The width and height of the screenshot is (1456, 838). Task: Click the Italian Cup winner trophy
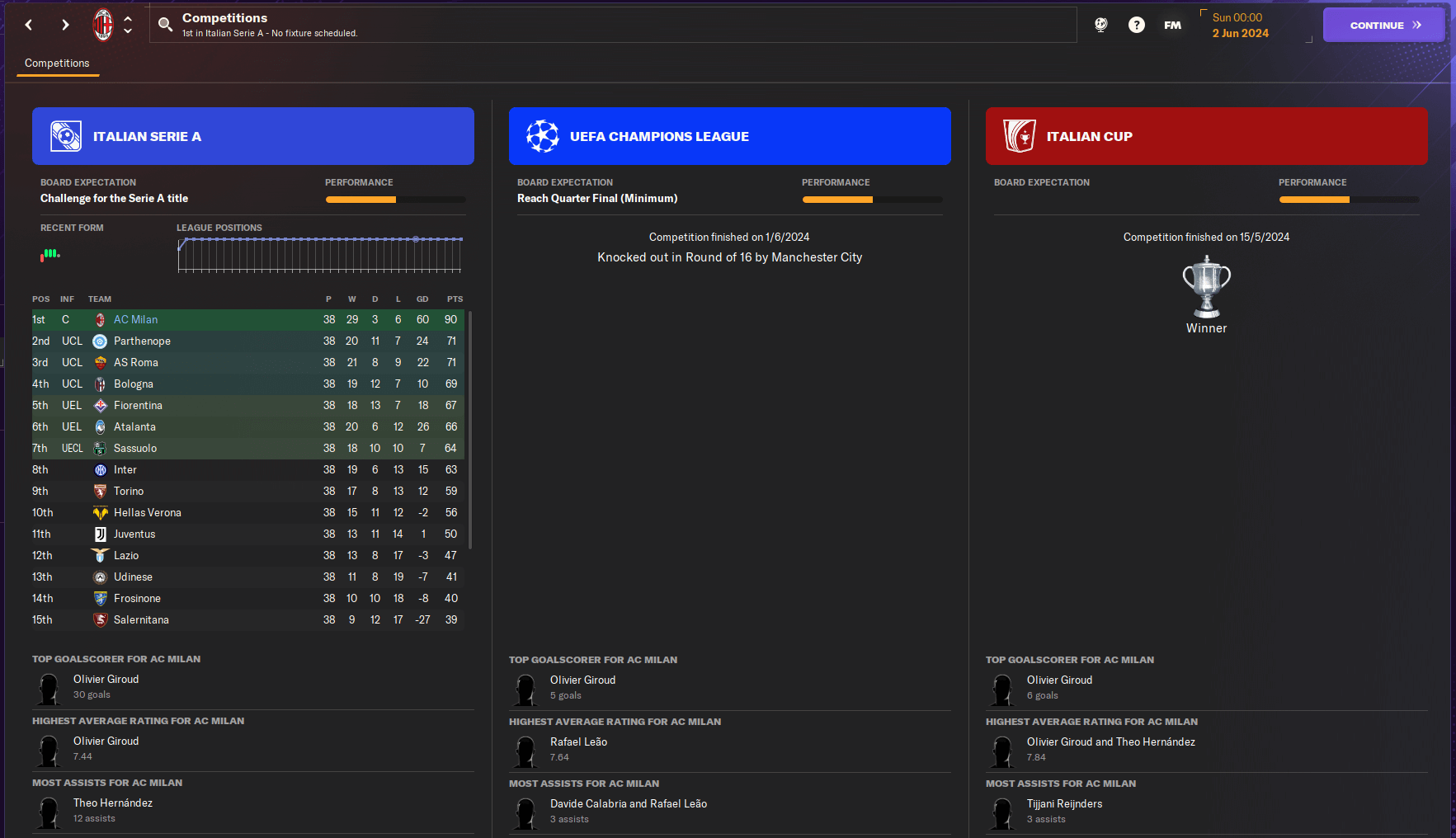(1206, 287)
